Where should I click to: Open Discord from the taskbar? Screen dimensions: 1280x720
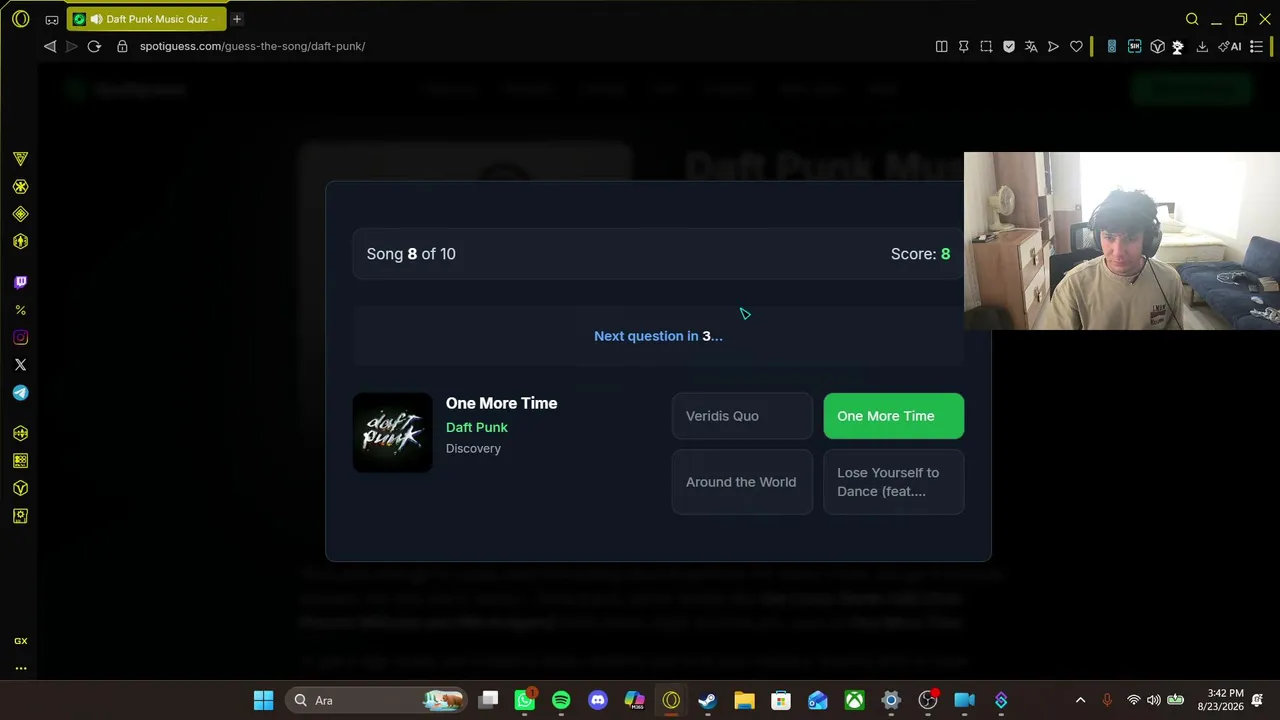coord(598,700)
